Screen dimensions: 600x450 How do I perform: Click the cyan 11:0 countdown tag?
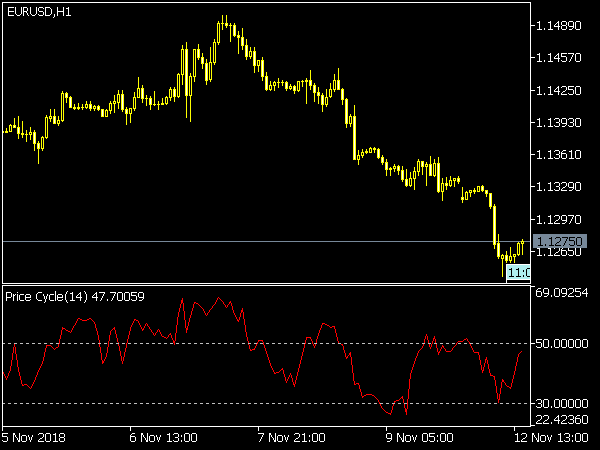tap(518, 273)
